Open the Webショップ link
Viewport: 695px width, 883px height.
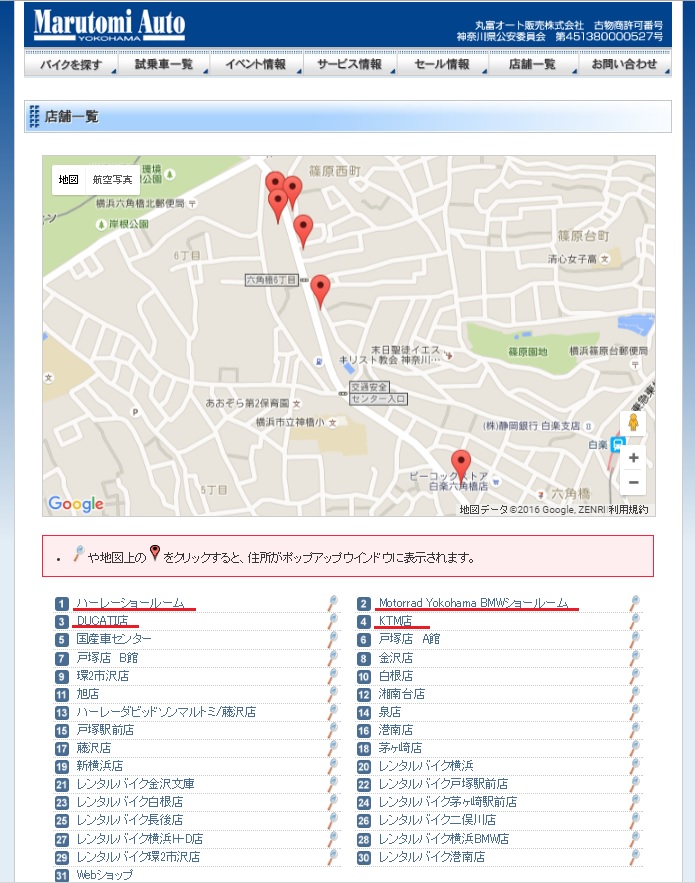pos(105,875)
